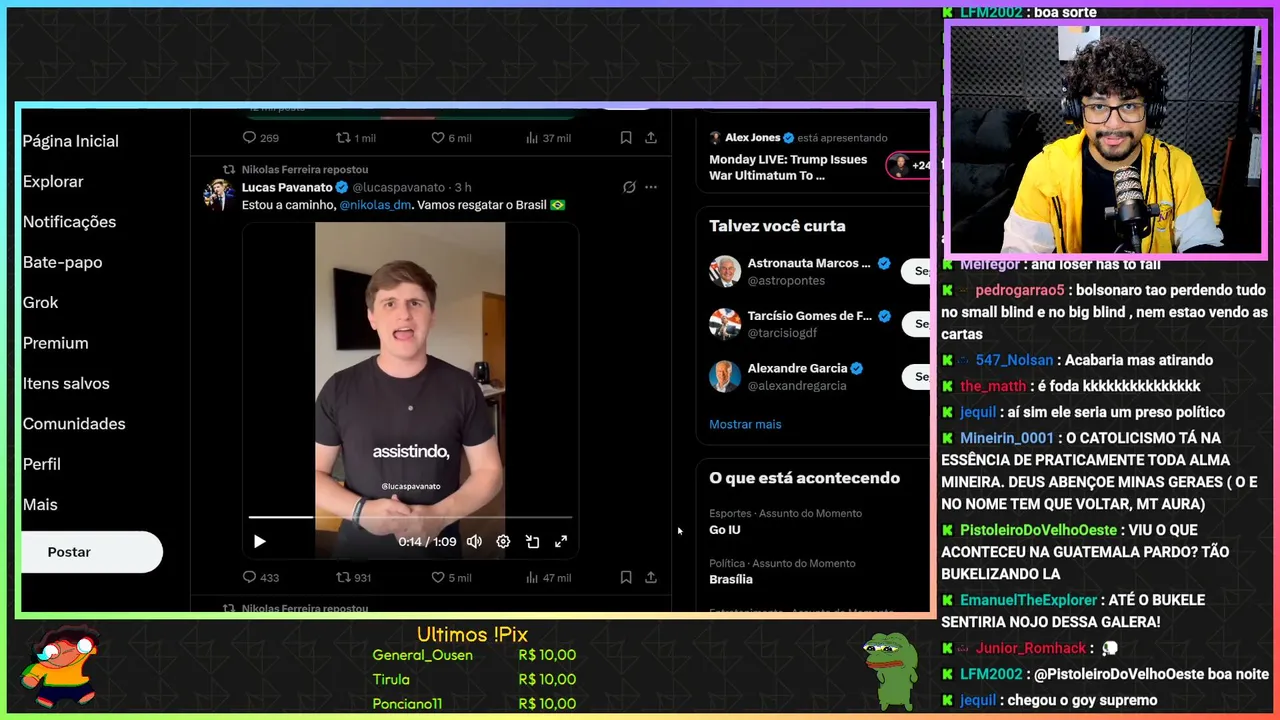The height and width of the screenshot is (720, 1280).
Task: Seek on the video progress bar
Action: pos(410,517)
